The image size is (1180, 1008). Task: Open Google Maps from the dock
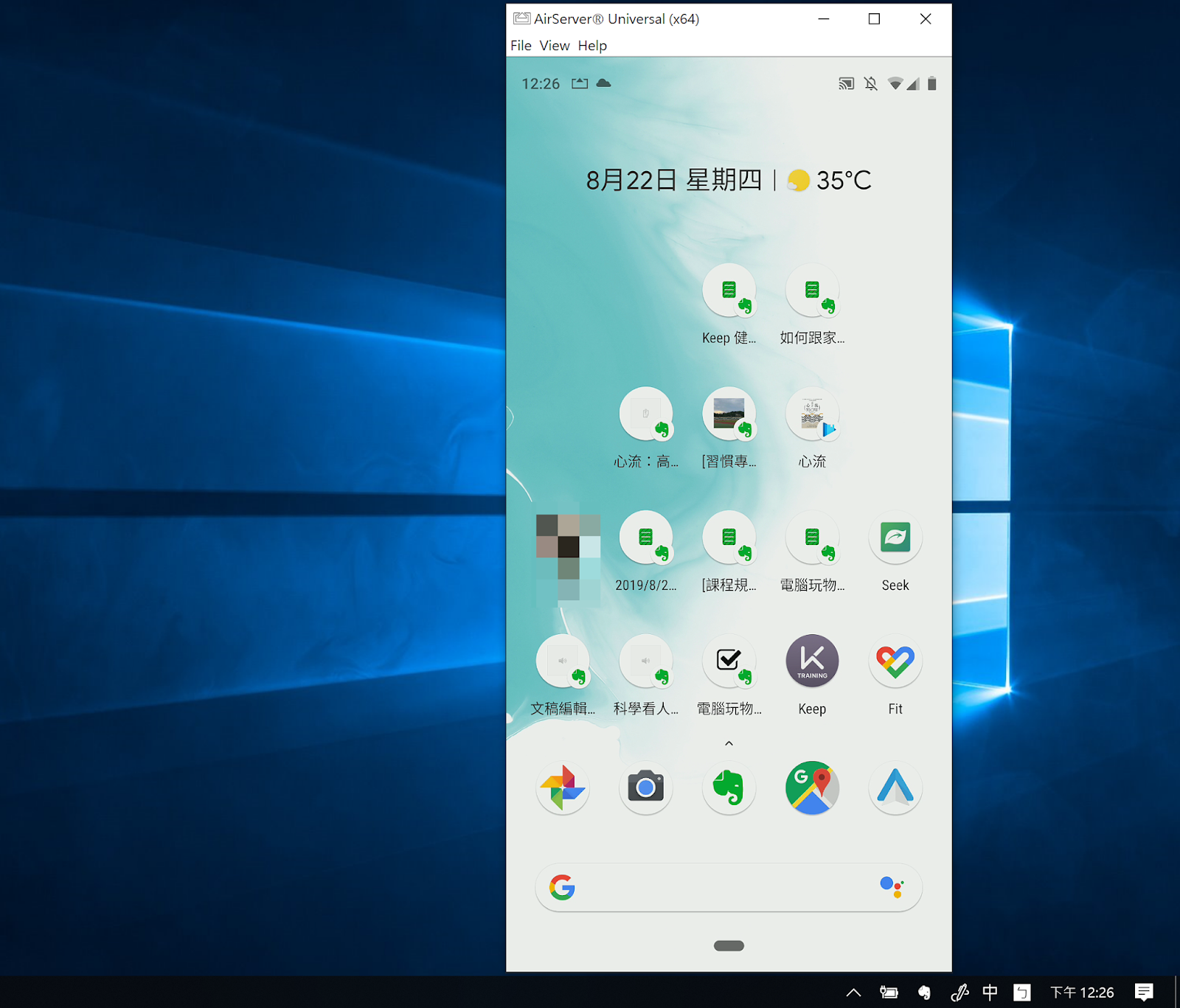click(812, 788)
